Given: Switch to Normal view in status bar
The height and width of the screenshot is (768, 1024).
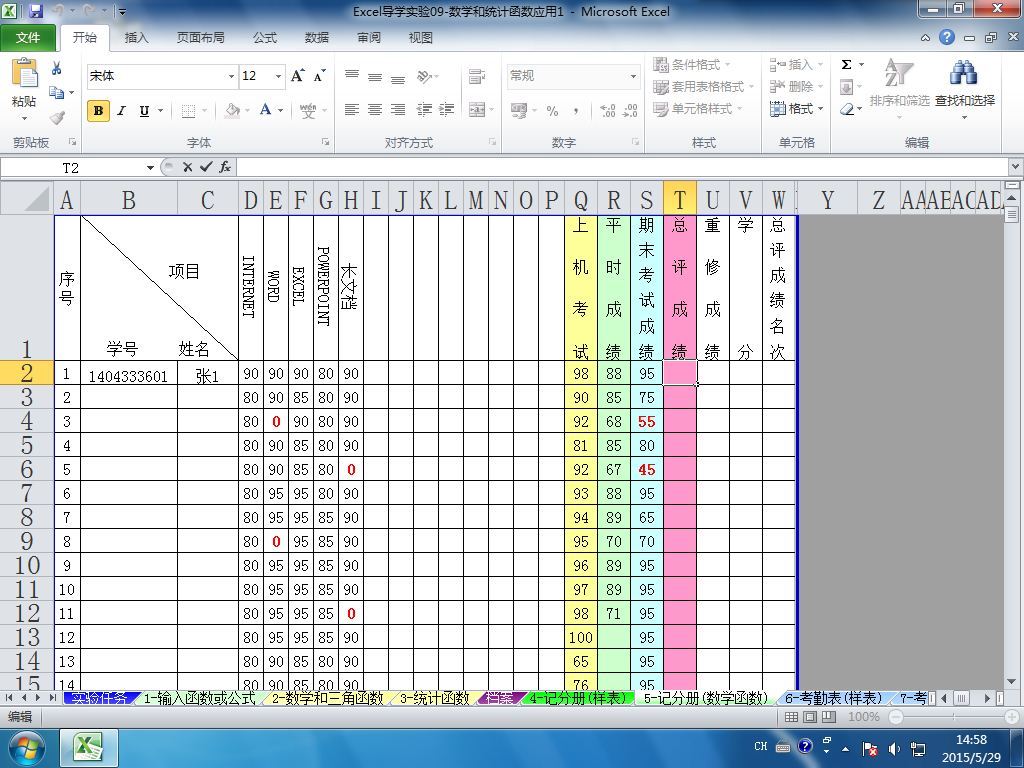Looking at the screenshot, I should click(x=791, y=717).
